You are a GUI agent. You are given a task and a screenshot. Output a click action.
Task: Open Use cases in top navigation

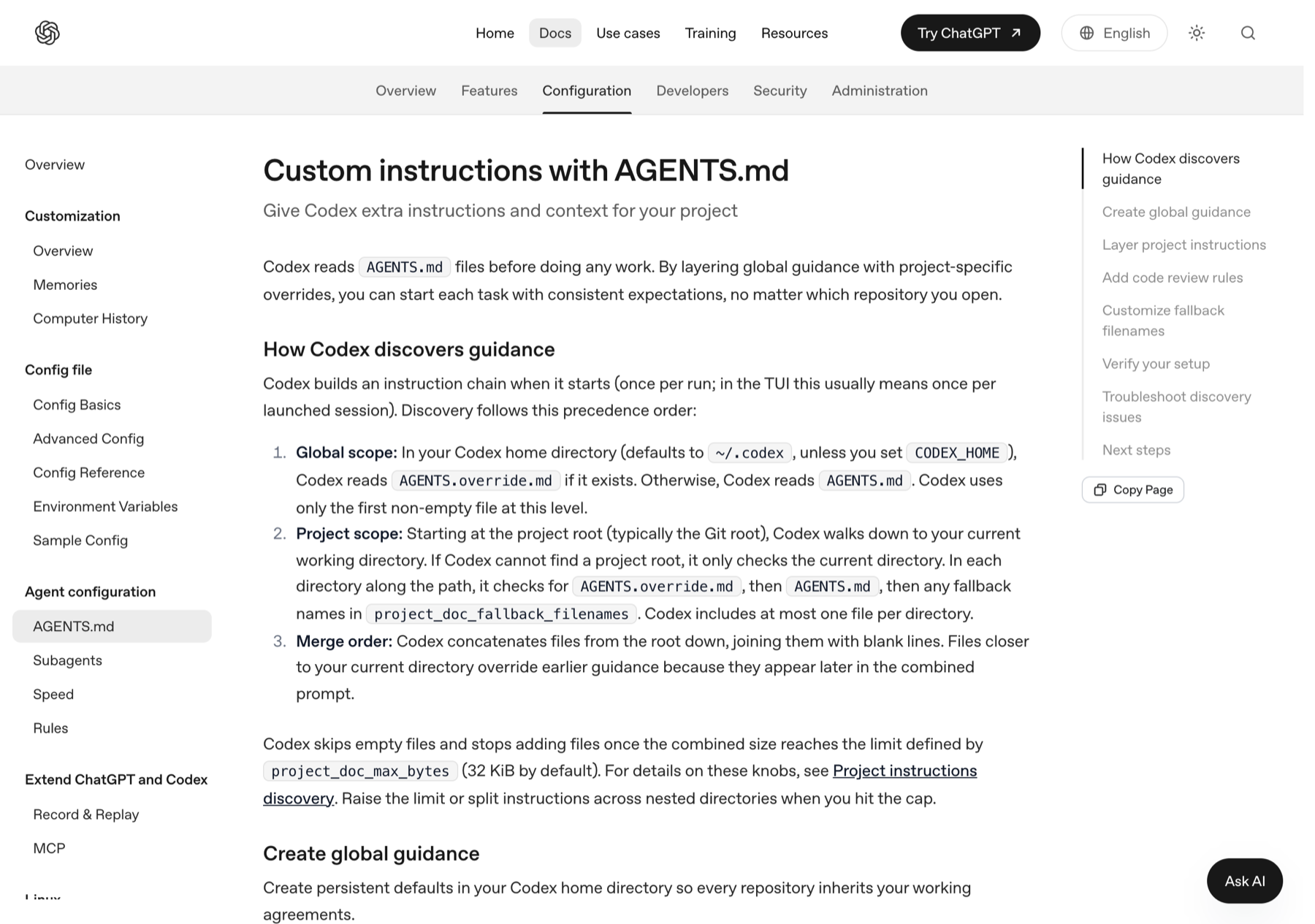628,33
